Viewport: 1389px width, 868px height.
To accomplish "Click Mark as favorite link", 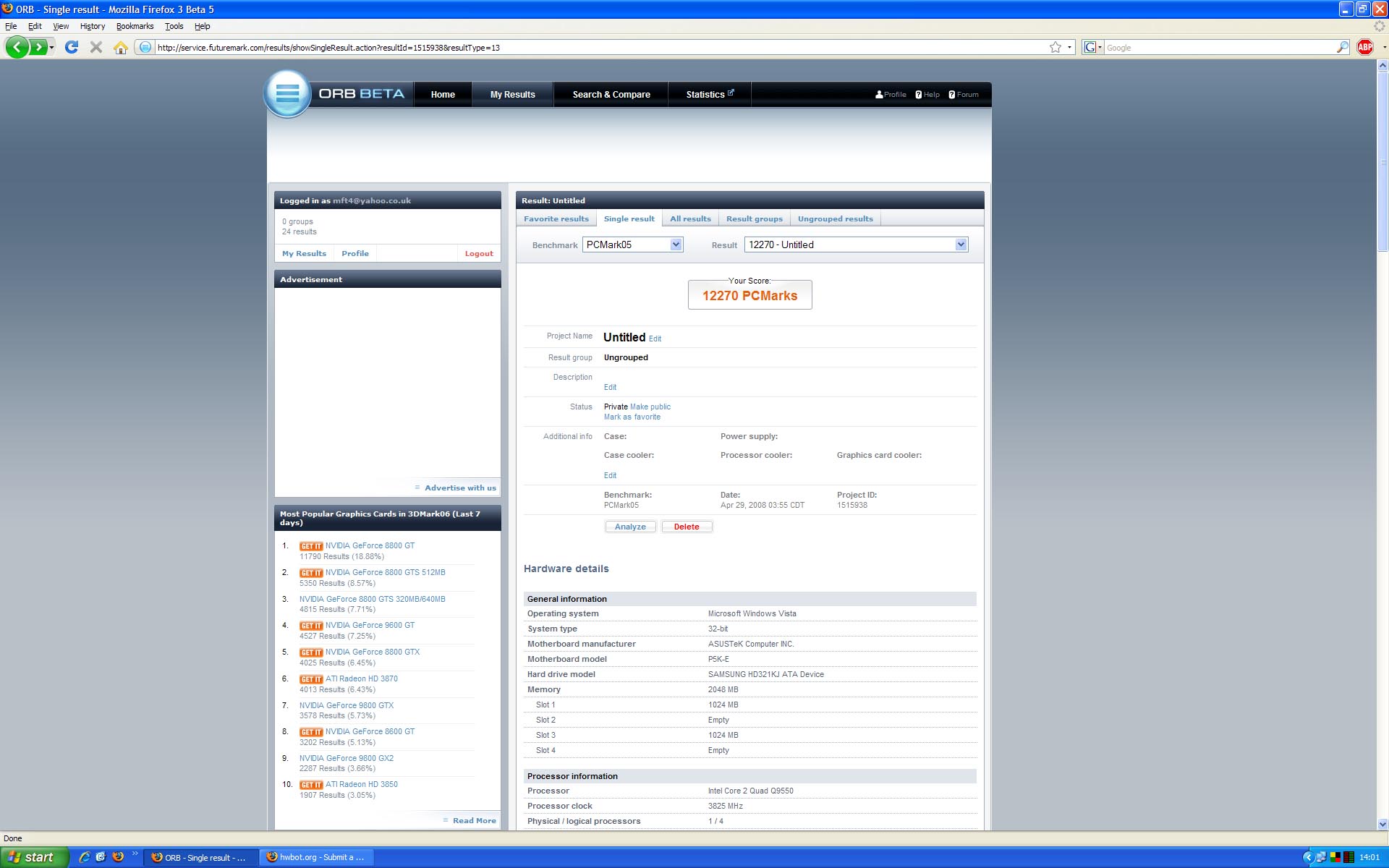I will click(x=632, y=417).
